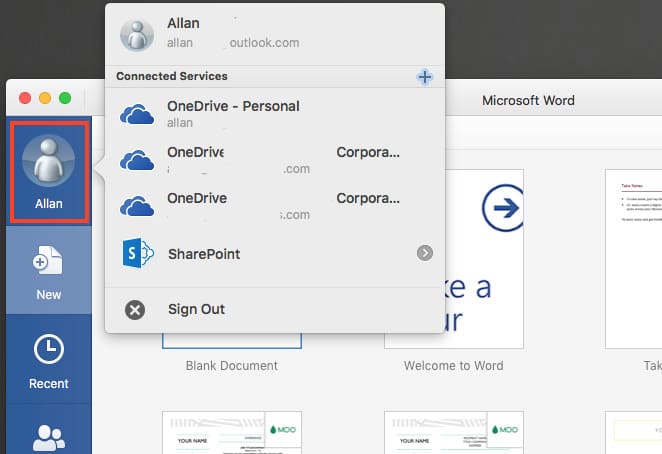Click the Sign Out X icon
This screenshot has width=662, height=454.
click(x=135, y=310)
